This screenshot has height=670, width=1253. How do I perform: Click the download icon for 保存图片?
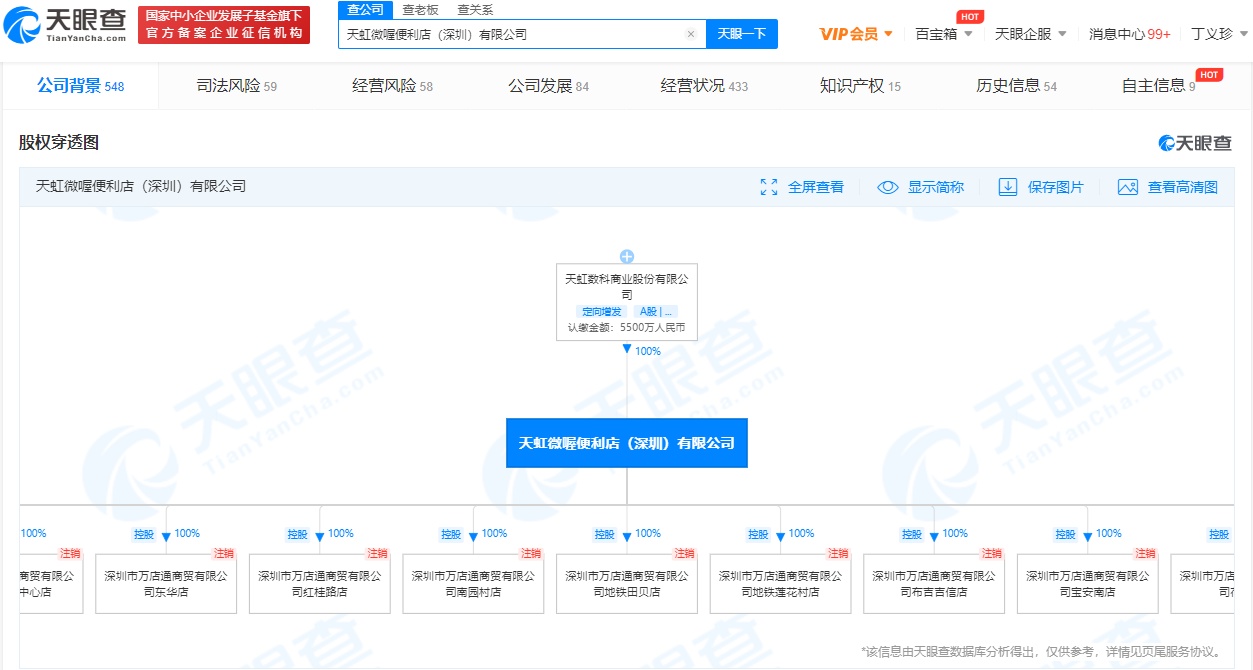1008,187
